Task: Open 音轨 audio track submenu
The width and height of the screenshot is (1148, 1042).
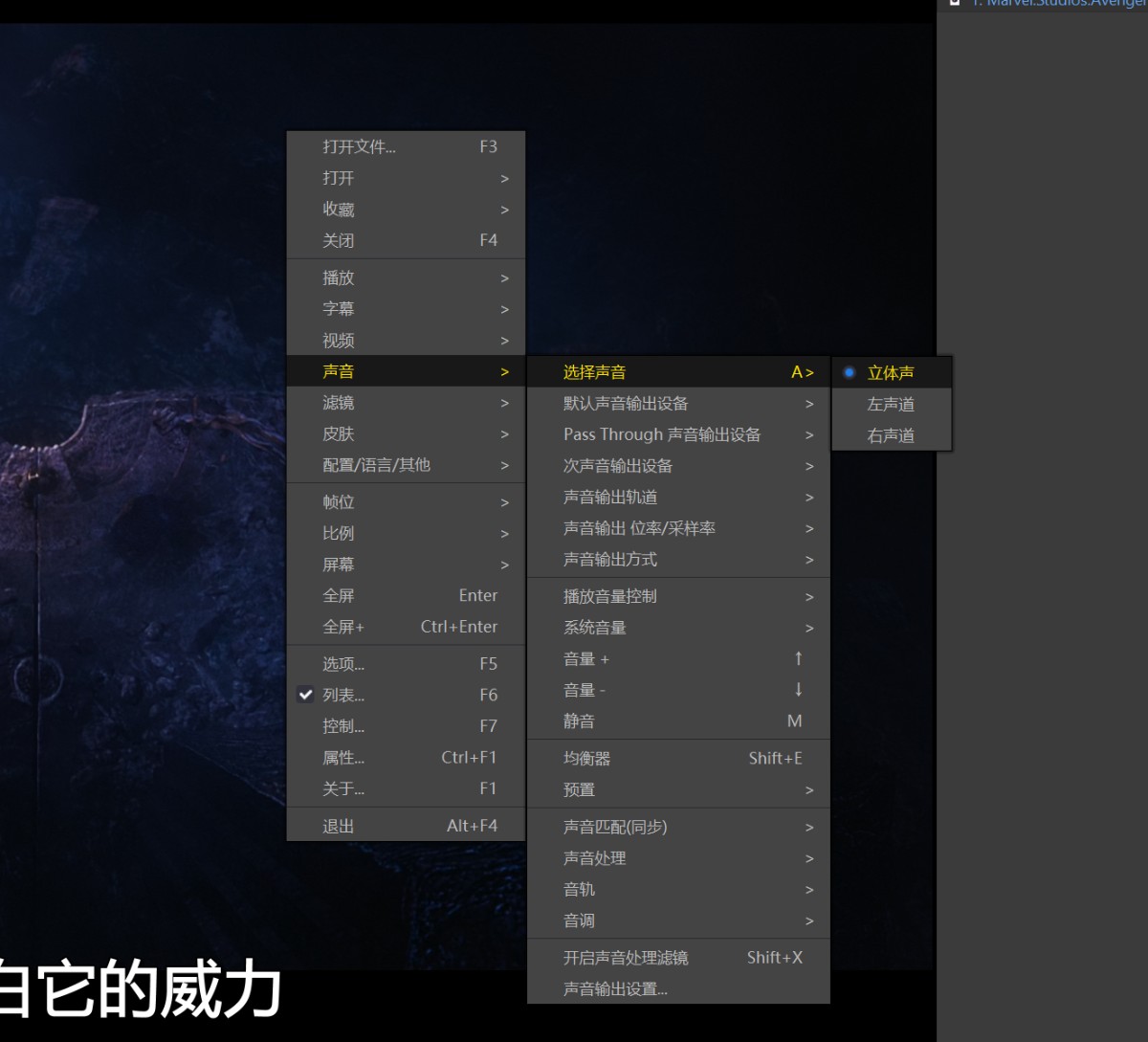Action: coord(678,889)
